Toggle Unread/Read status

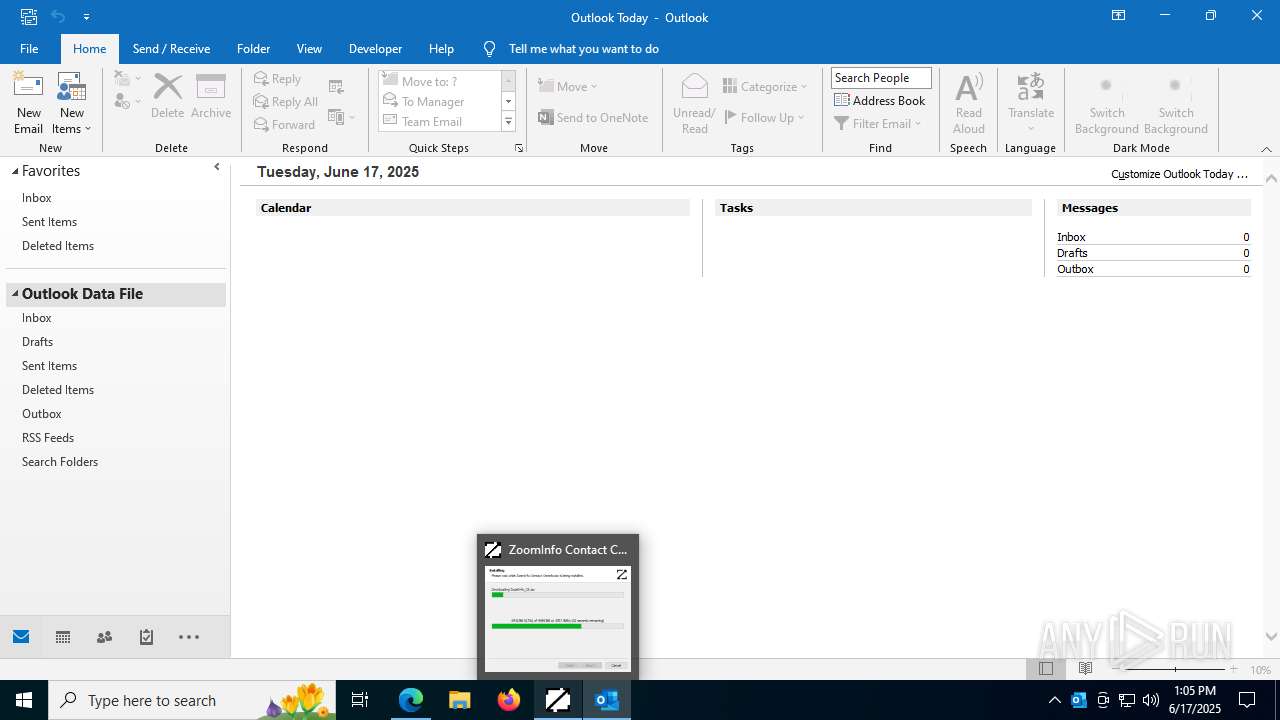point(694,103)
